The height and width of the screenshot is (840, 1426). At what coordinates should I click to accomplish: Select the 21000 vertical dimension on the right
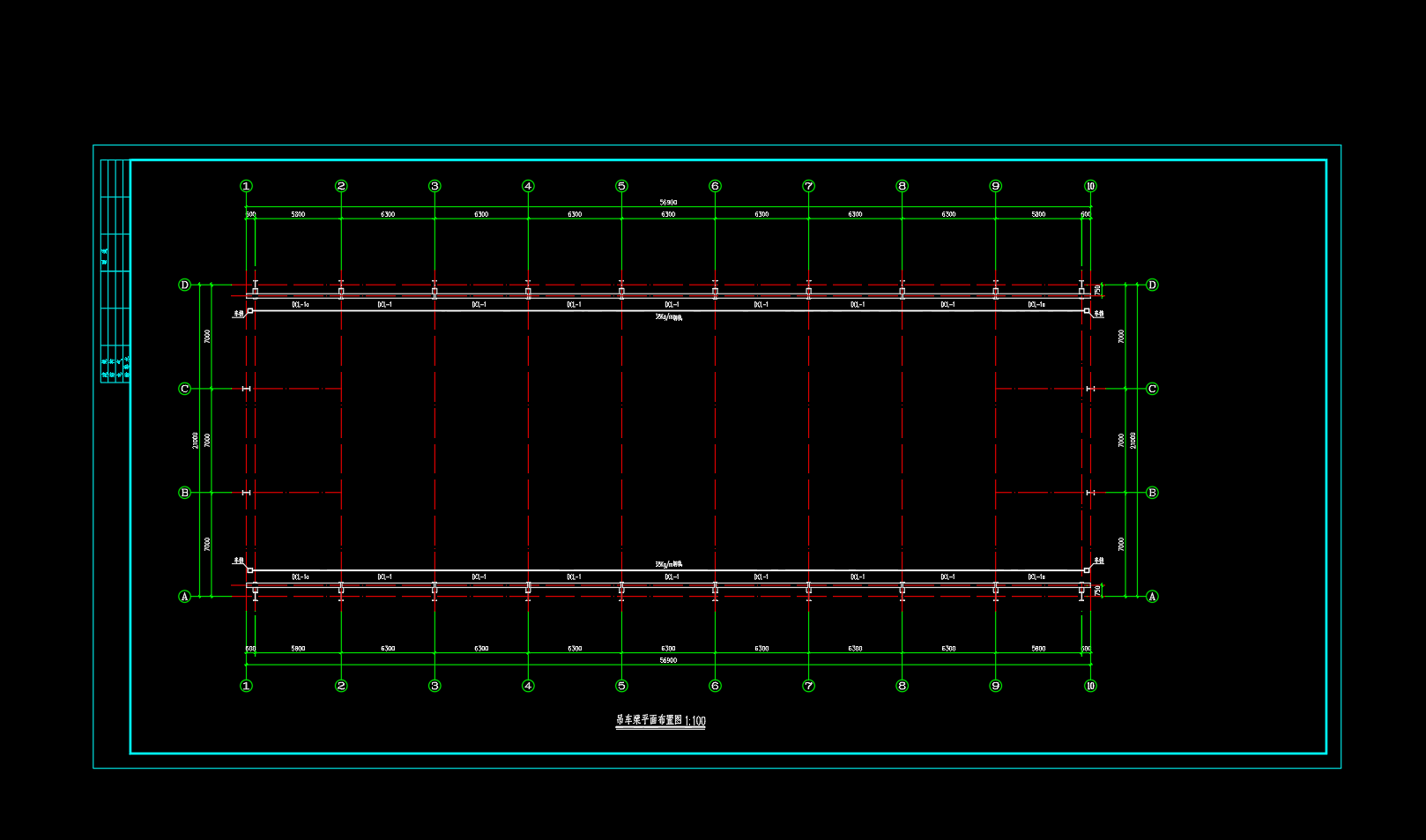1133,440
